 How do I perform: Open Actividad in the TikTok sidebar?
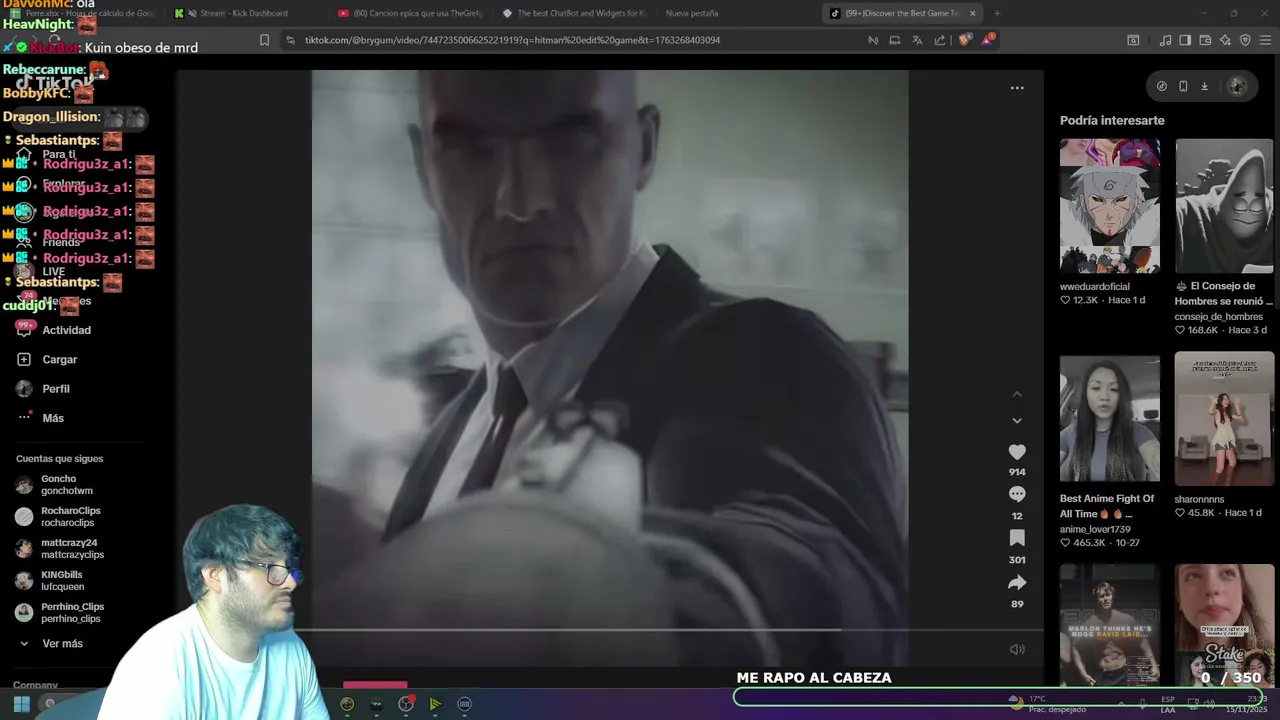click(66, 330)
